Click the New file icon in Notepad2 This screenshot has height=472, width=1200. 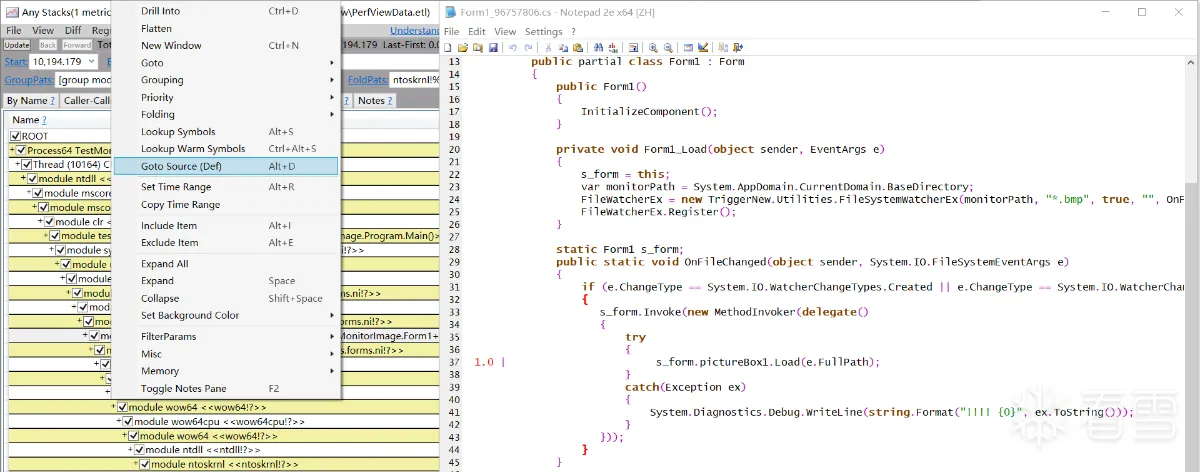tap(449, 47)
